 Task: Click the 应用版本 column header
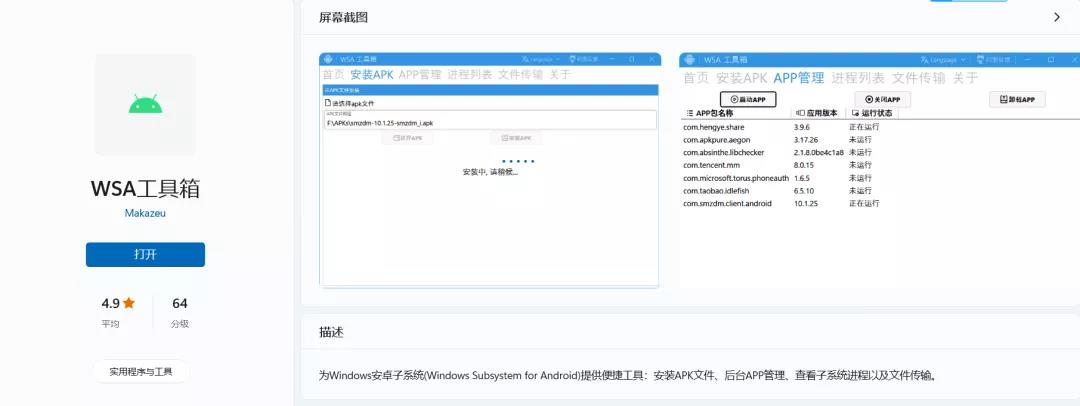[x=818, y=113]
